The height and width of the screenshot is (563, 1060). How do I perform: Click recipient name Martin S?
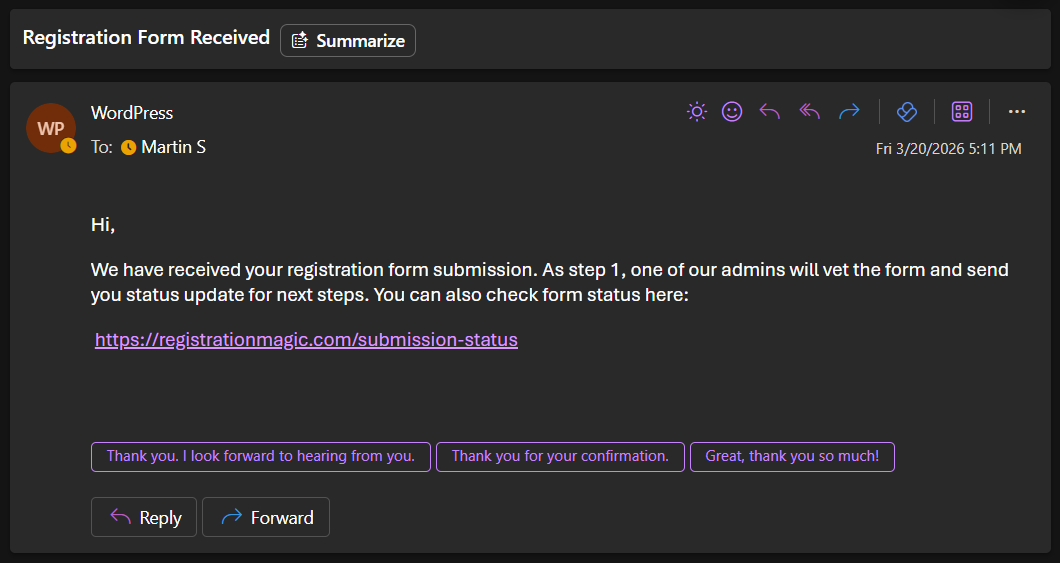click(x=174, y=147)
